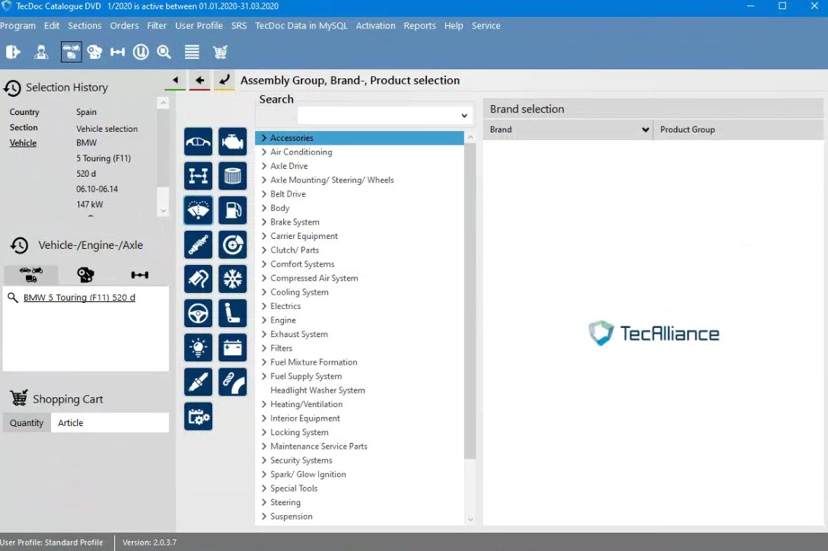Image resolution: width=828 pixels, height=551 pixels.
Task: Select the Spark/ Glow Ignition entry
Action: [308, 474]
